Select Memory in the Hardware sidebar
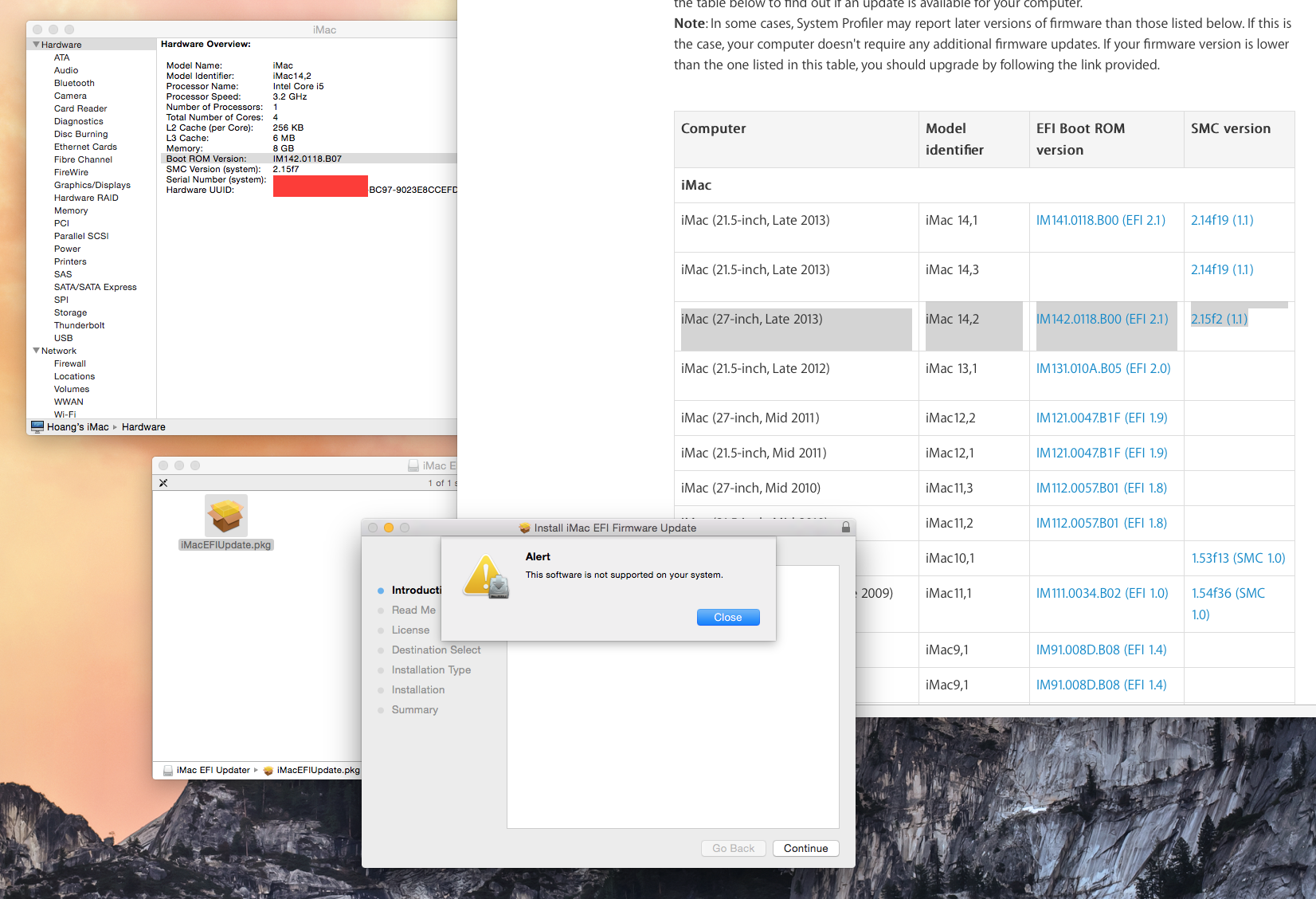This screenshot has width=1316, height=899. coord(71,210)
